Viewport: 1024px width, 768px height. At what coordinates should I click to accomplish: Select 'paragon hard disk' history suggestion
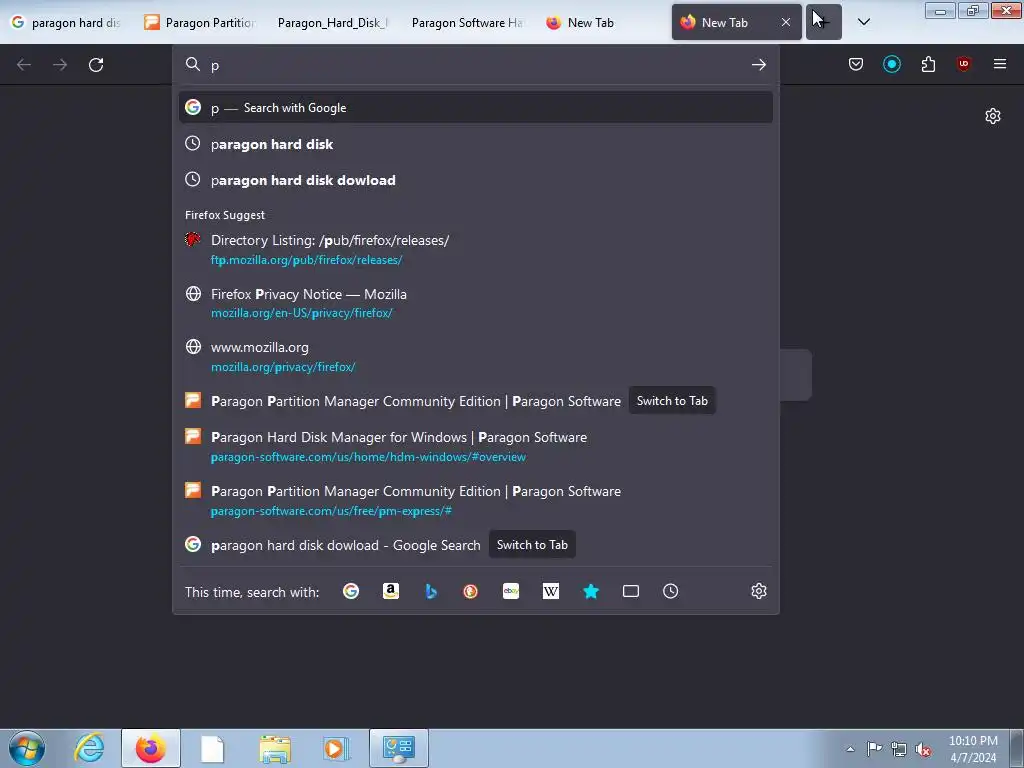coord(475,144)
